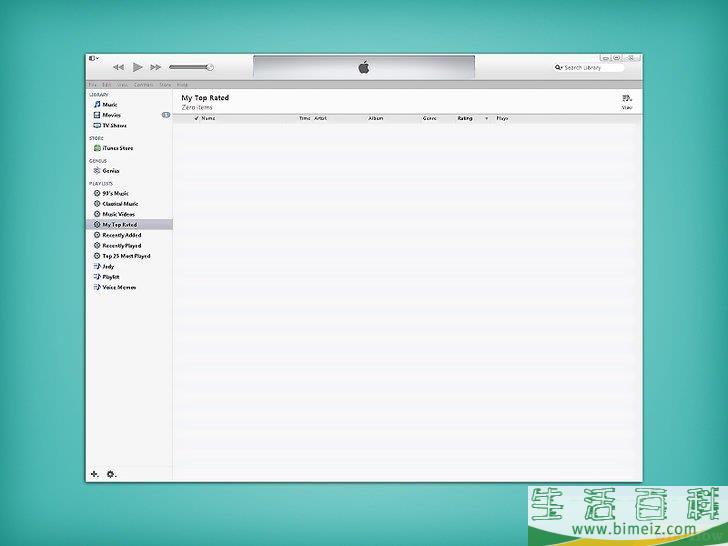Open the Classical Music smart playlist
The width and height of the screenshot is (728, 546).
116,204
